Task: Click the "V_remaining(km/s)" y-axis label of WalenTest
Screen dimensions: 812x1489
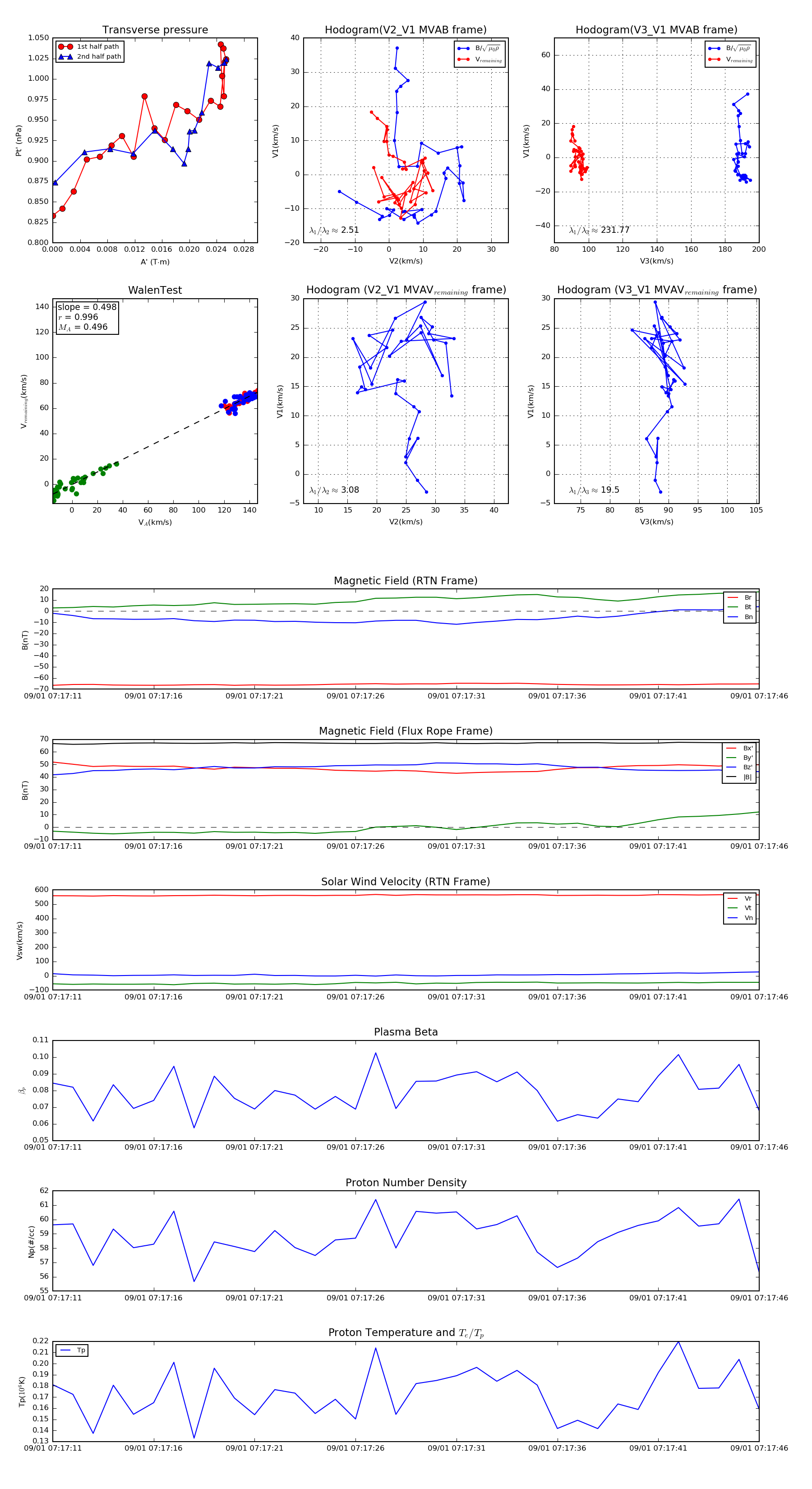Action: click(24, 401)
